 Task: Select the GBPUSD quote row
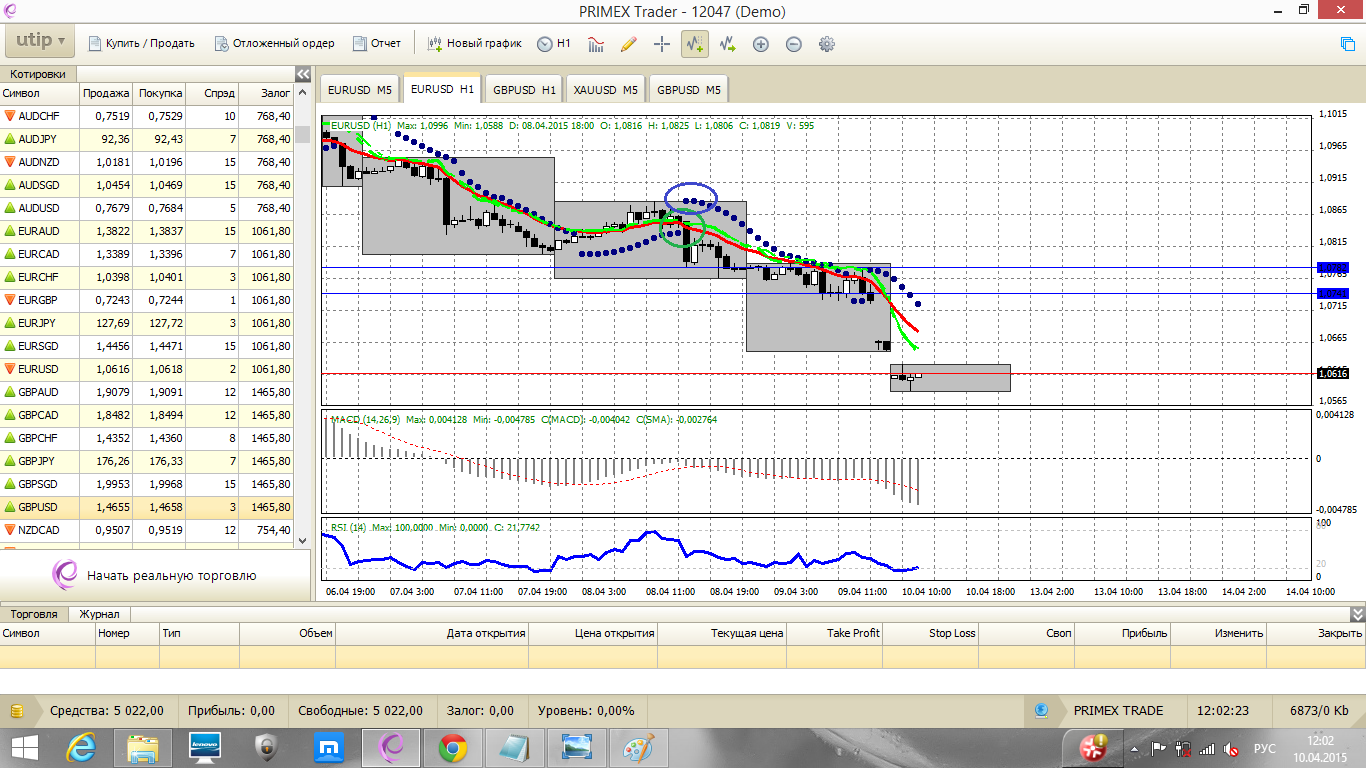point(147,507)
